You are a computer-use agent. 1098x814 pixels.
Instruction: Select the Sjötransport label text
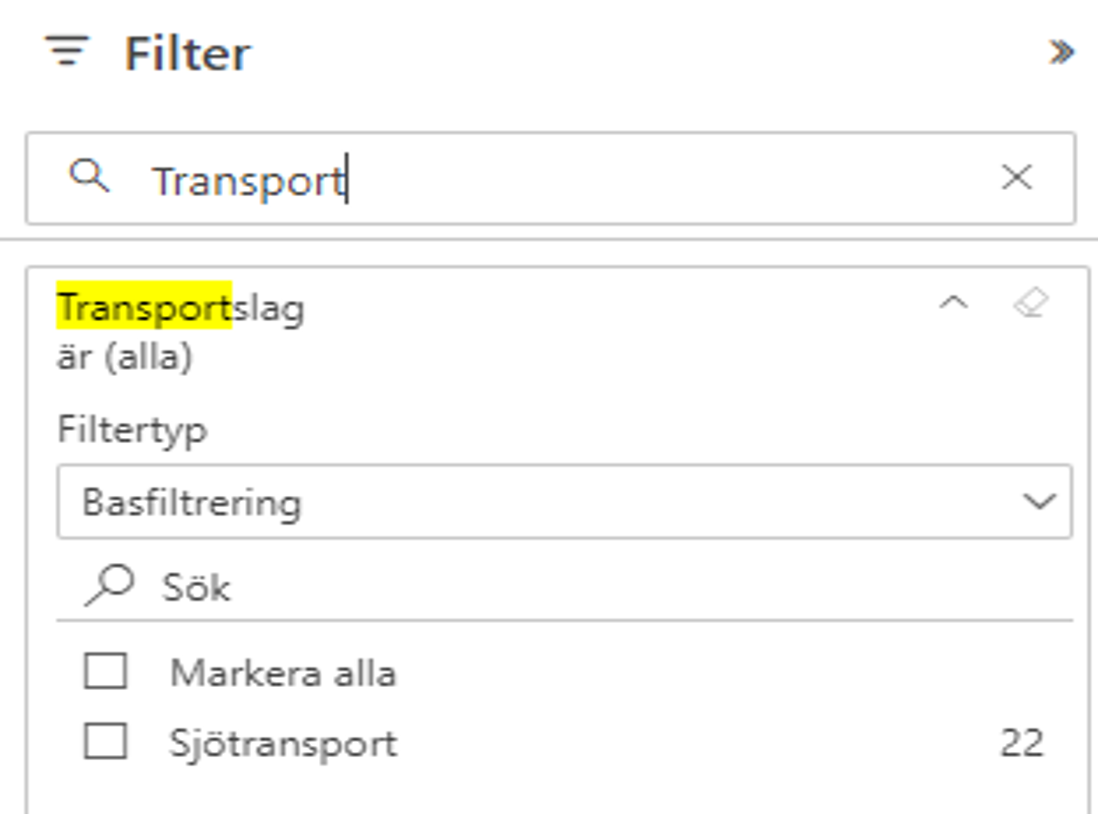(x=283, y=744)
